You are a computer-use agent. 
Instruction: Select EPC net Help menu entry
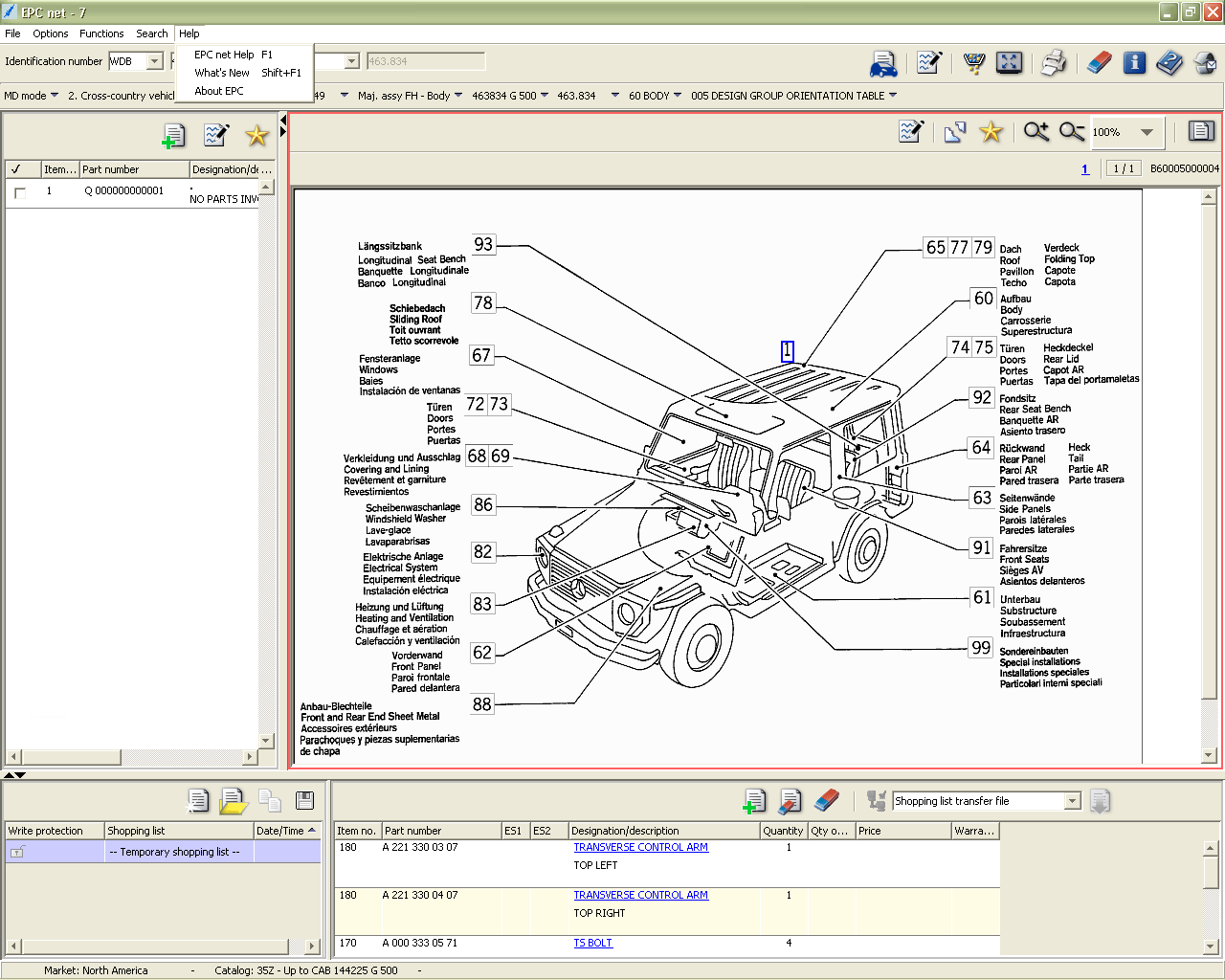[x=245, y=55]
